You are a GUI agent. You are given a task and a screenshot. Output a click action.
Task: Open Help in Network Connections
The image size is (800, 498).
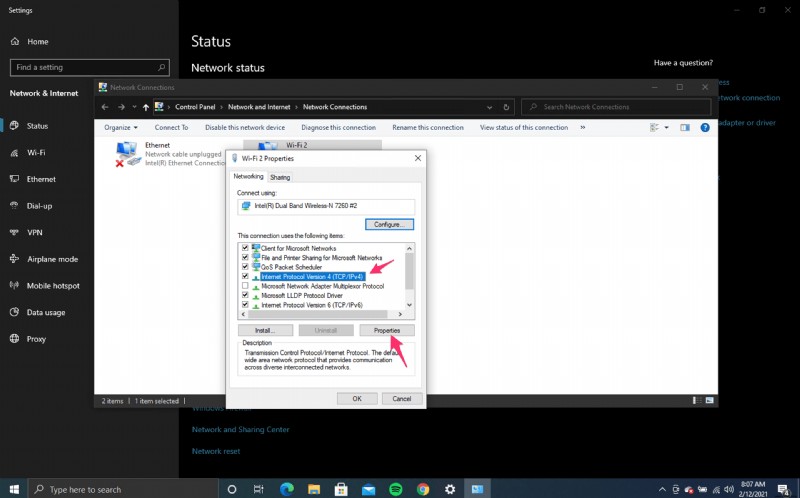pyautogui.click(x=705, y=128)
